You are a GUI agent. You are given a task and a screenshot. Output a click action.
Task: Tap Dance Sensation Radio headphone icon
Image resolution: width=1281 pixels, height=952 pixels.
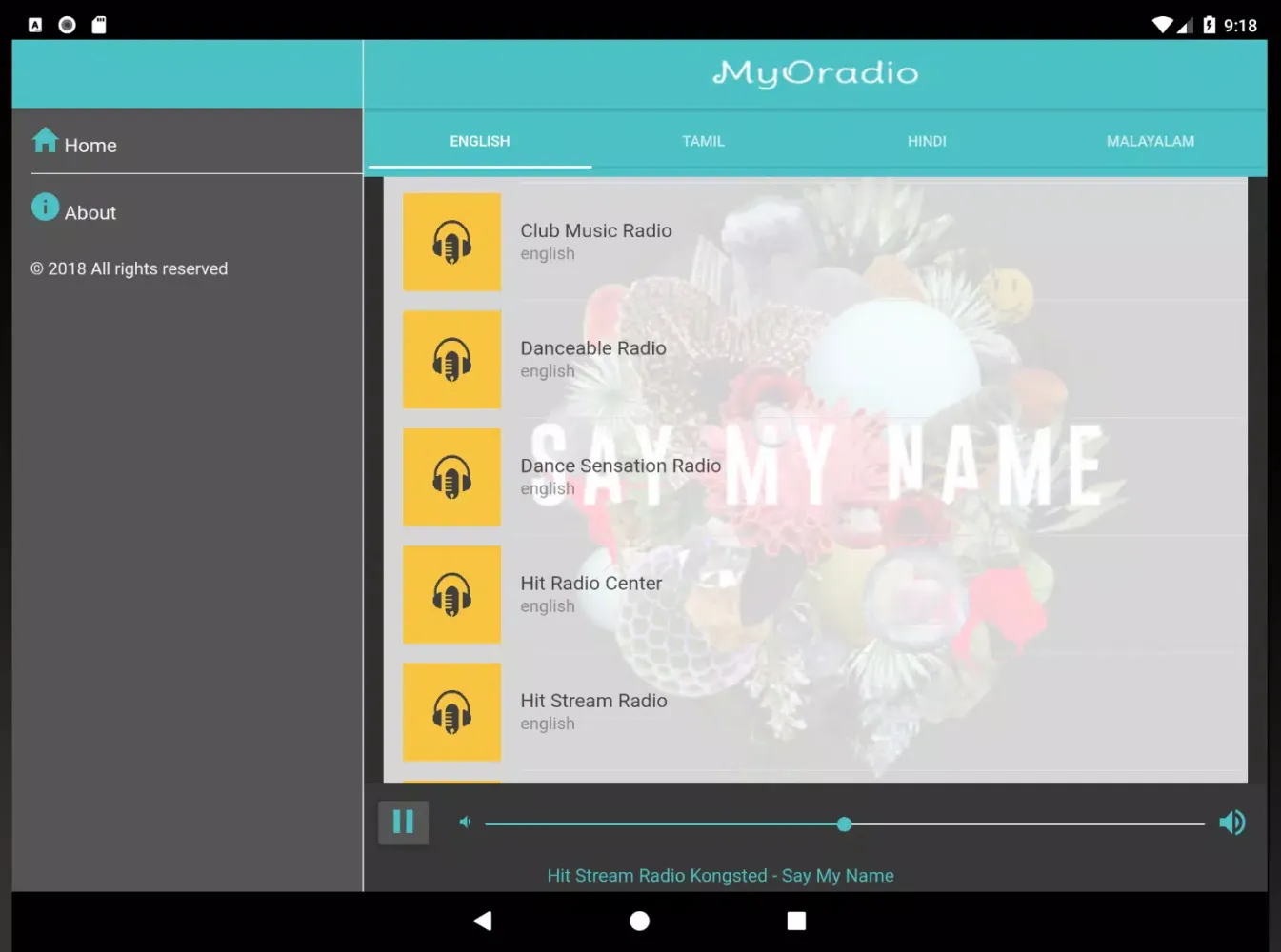tap(451, 477)
